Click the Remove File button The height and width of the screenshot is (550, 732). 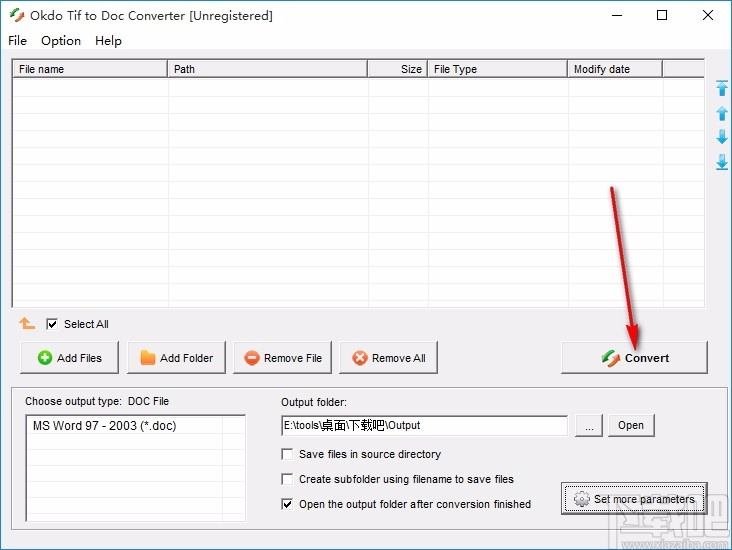(282, 358)
